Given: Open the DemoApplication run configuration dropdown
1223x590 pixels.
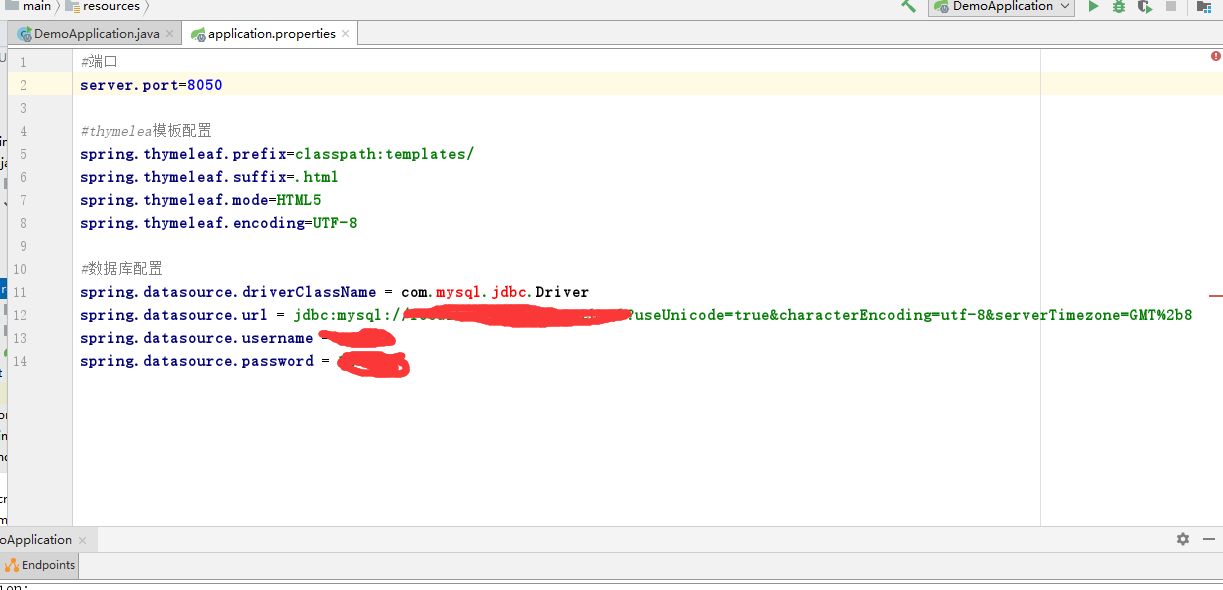Looking at the screenshot, I should [1001, 7].
